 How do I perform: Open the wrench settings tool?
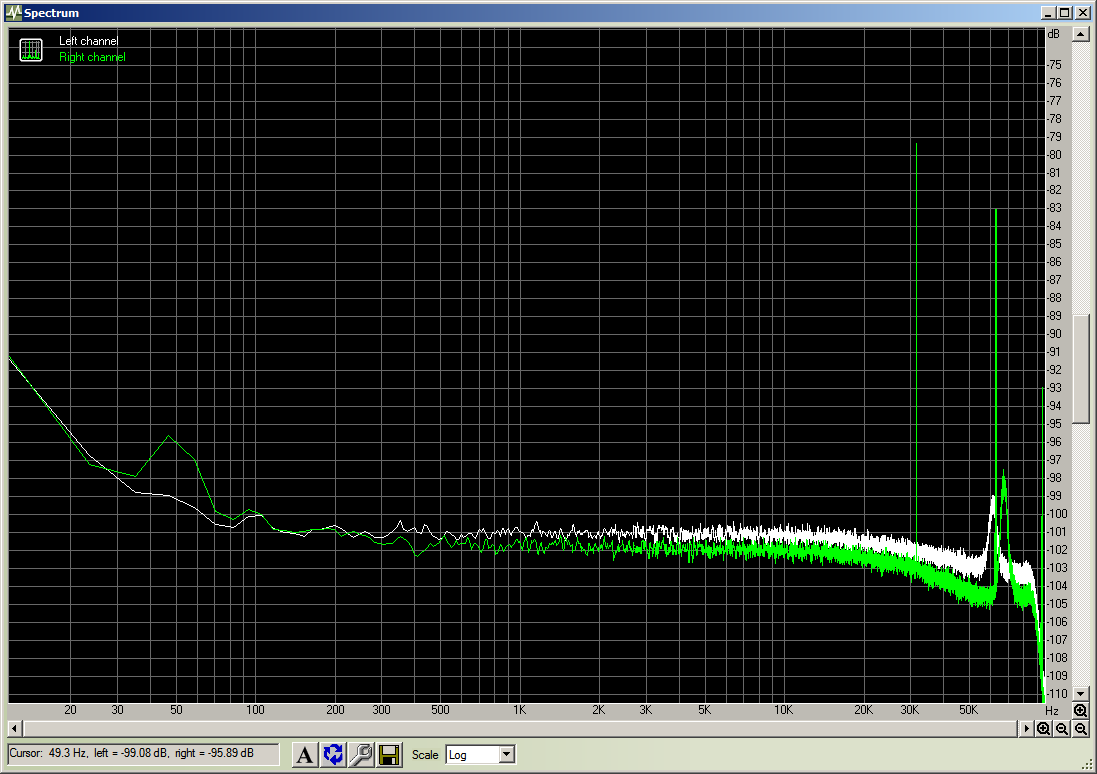361,754
